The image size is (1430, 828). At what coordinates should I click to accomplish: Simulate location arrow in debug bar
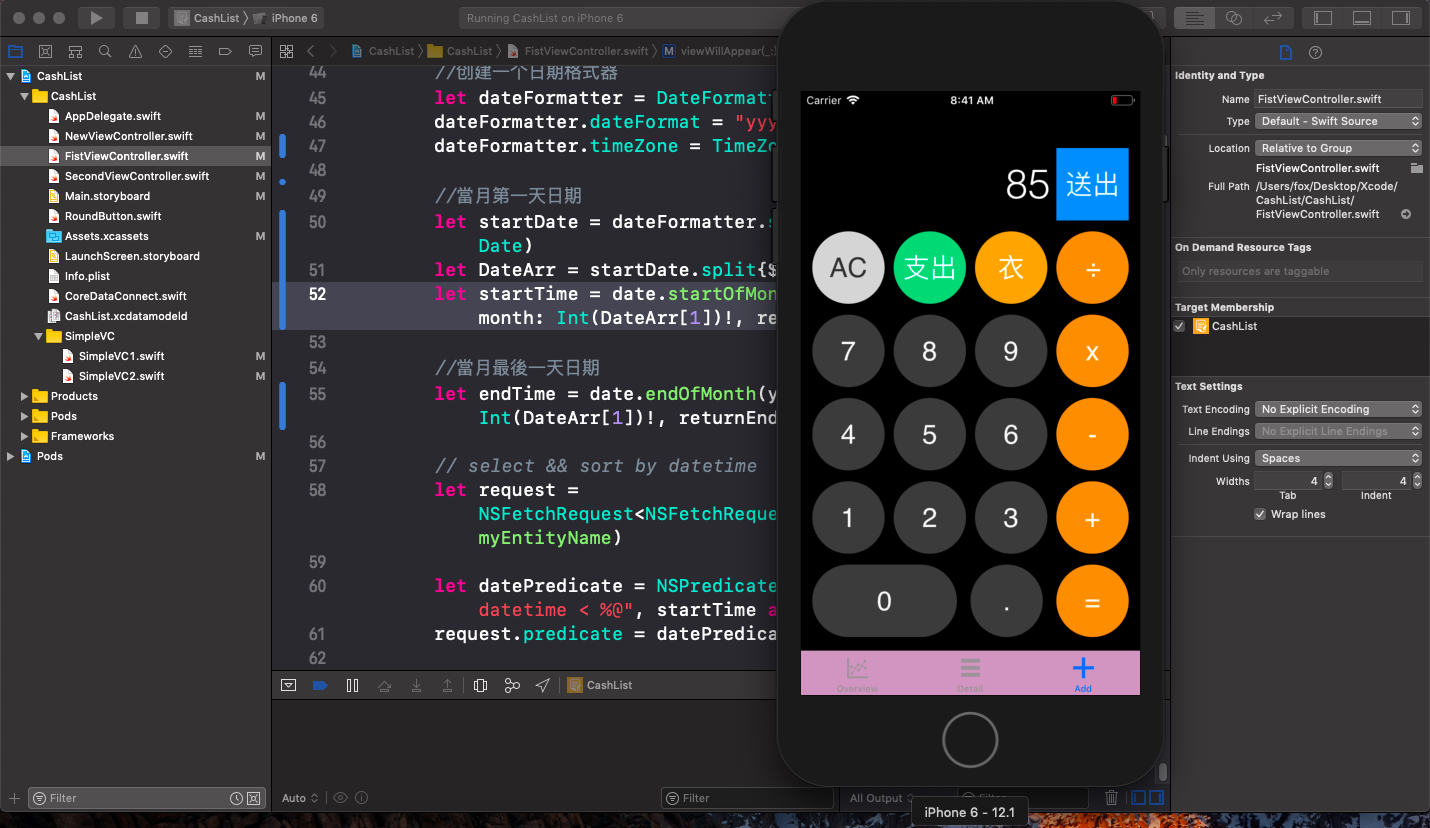click(x=543, y=685)
